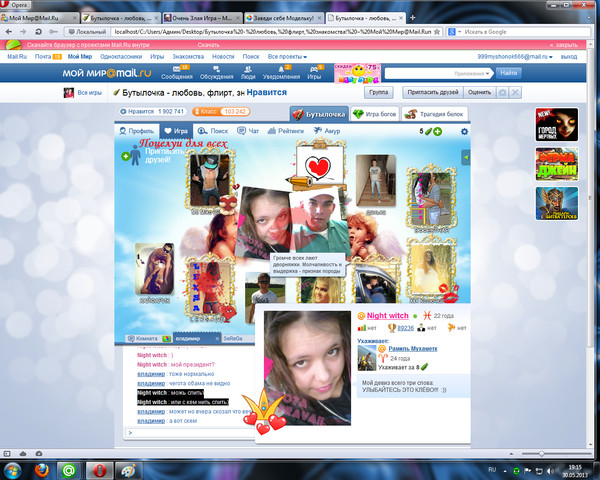Open Уведомления notifications bell

(x=281, y=72)
